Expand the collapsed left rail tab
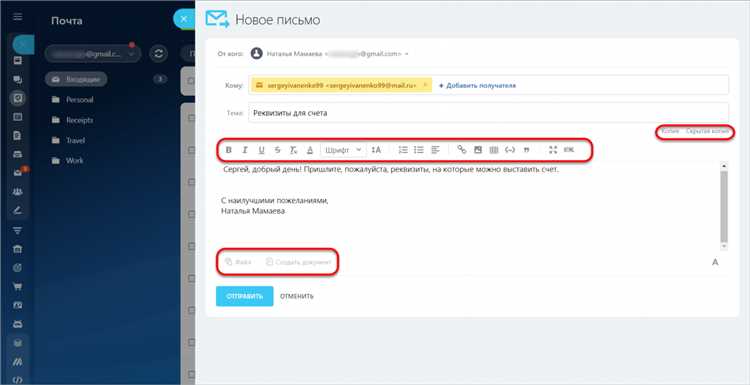Viewport: 750px width, 385px height. [22, 44]
